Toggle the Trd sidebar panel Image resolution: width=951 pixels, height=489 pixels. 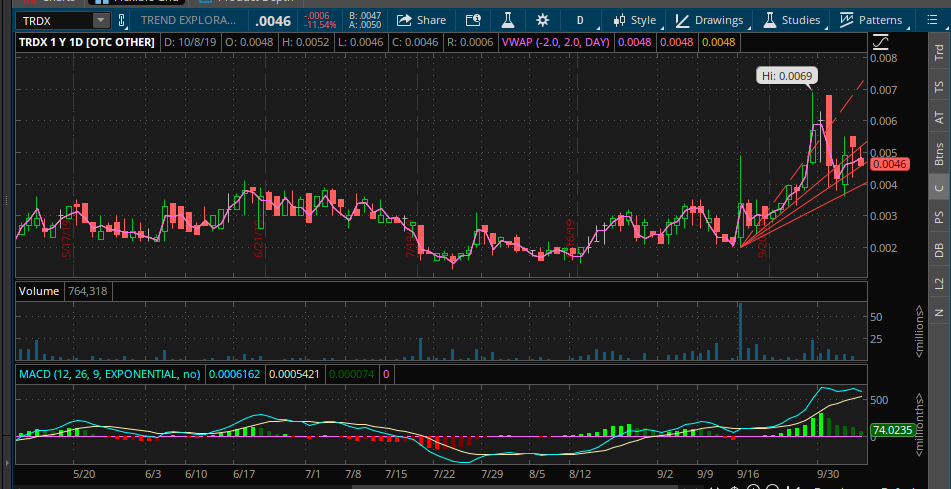tap(938, 55)
